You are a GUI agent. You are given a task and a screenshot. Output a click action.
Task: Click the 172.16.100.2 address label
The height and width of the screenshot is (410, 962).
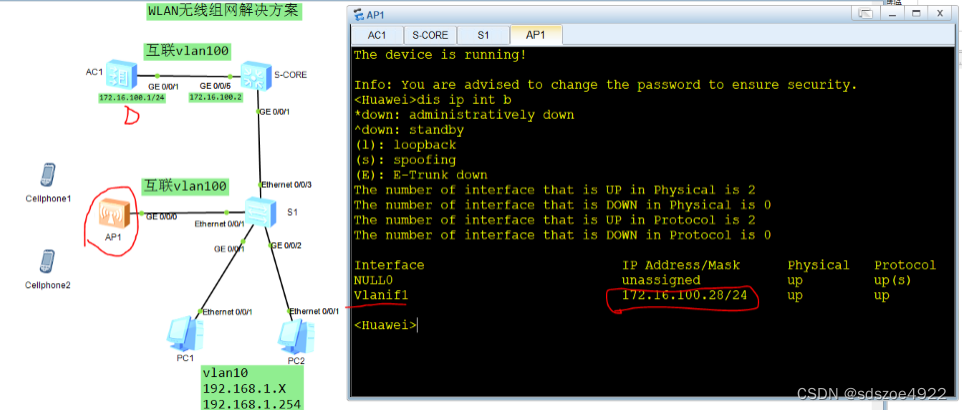[215, 98]
